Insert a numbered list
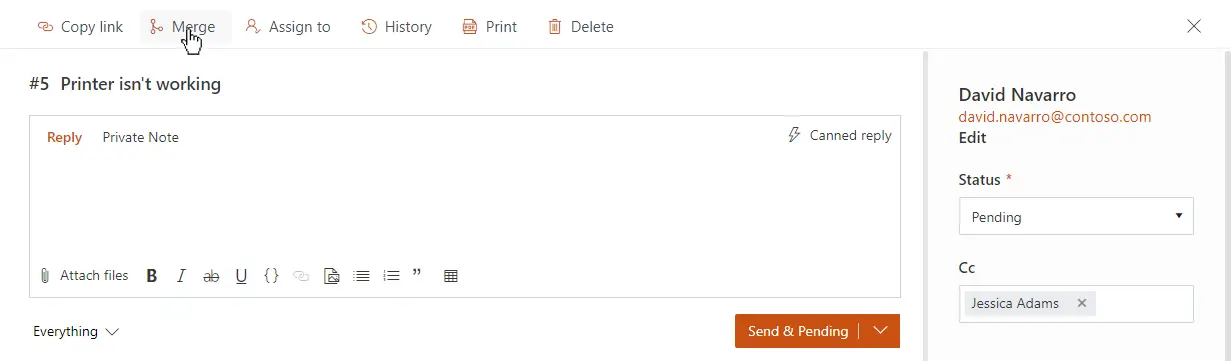Screen dimensions: 1231x361 pos(392,276)
